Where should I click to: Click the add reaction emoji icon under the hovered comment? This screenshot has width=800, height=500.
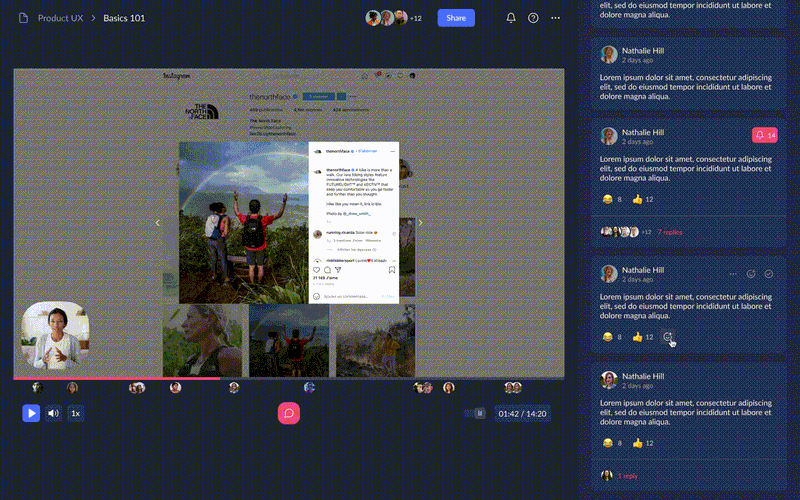[x=667, y=337]
